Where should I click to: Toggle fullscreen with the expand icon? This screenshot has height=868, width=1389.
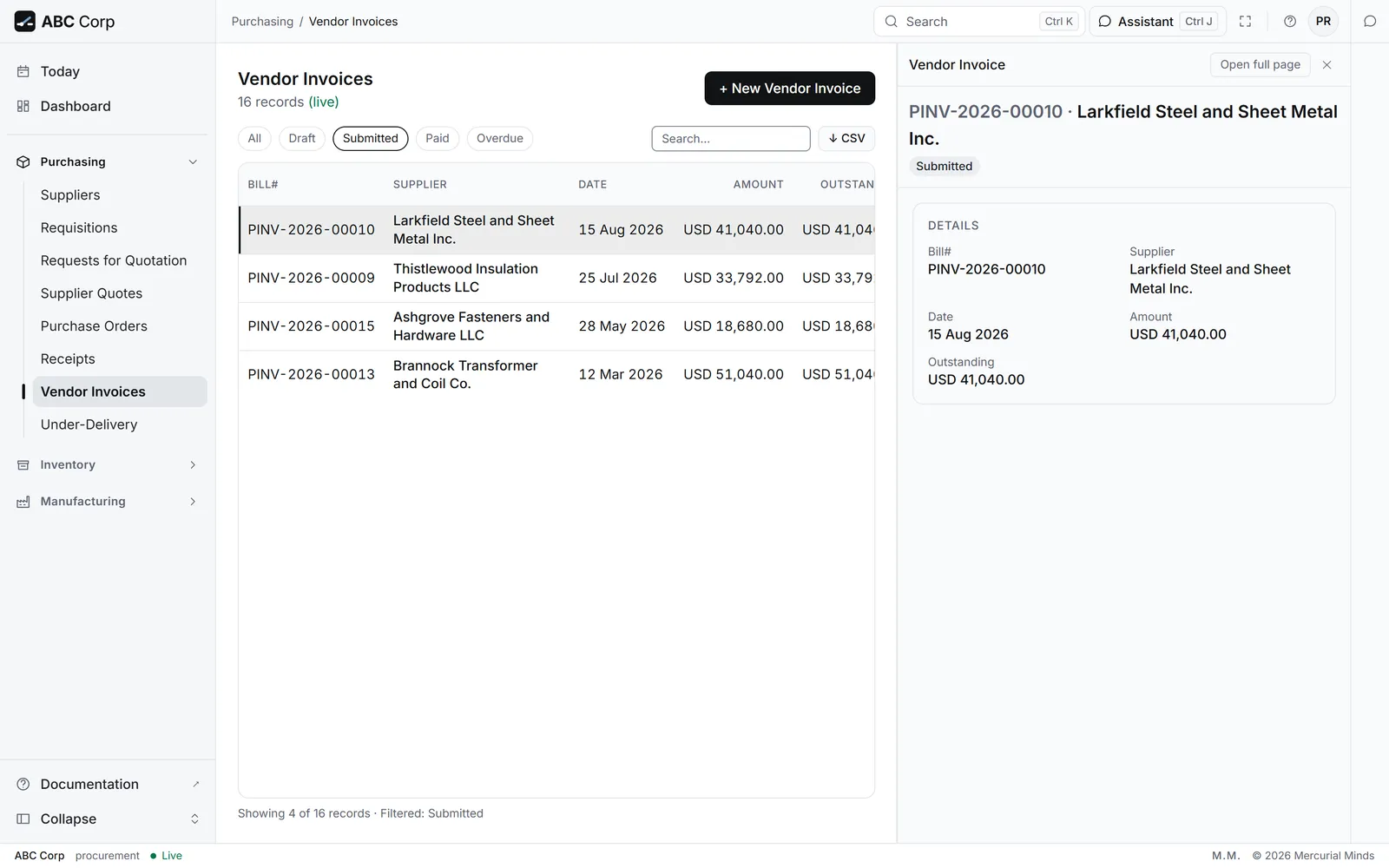click(x=1245, y=22)
